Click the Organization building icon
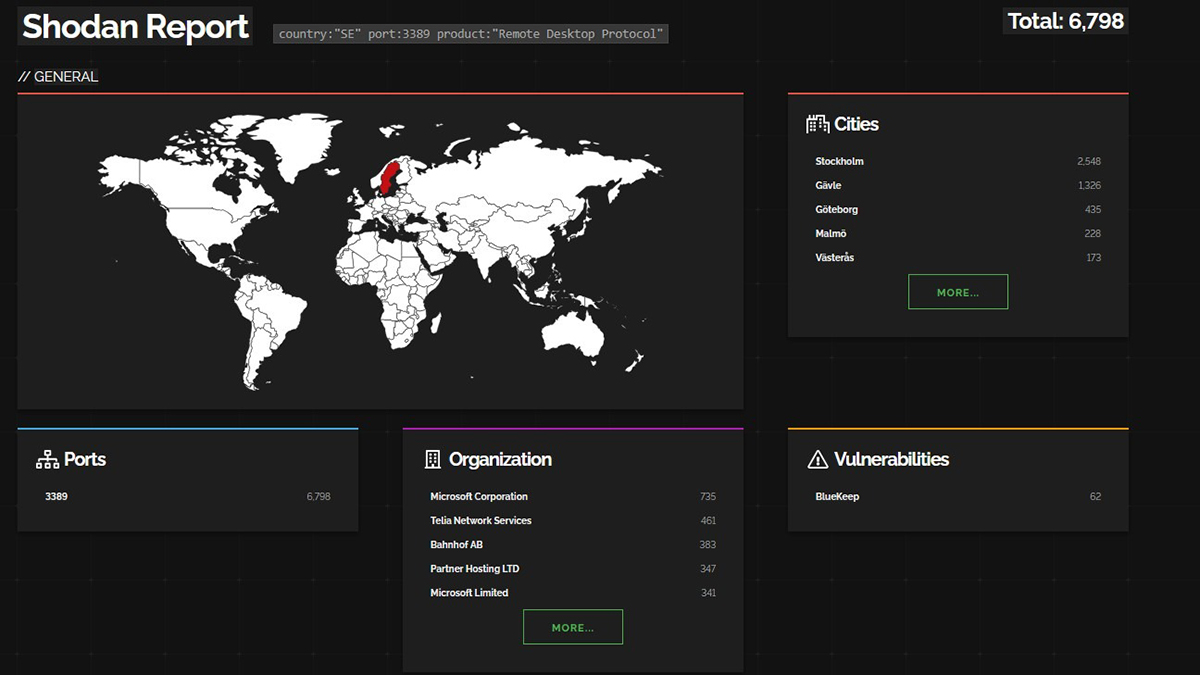 click(432, 460)
